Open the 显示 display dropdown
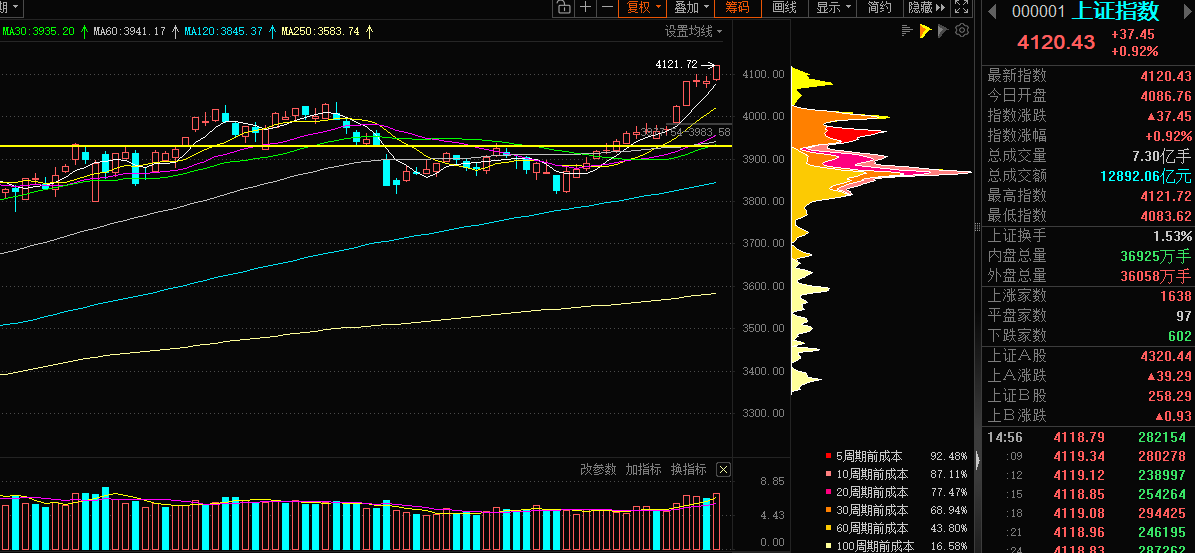1195x553 pixels. pyautogui.click(x=833, y=8)
